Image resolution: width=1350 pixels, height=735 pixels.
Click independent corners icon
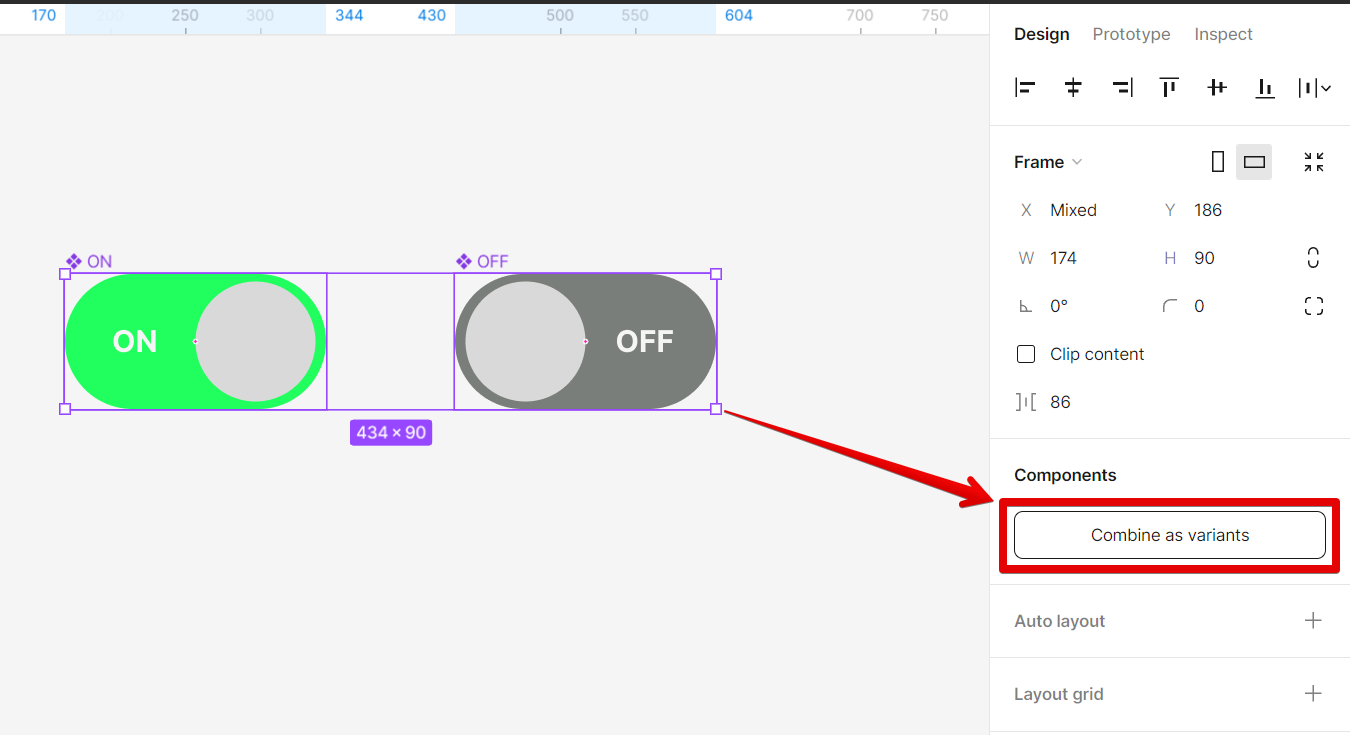coord(1314,306)
